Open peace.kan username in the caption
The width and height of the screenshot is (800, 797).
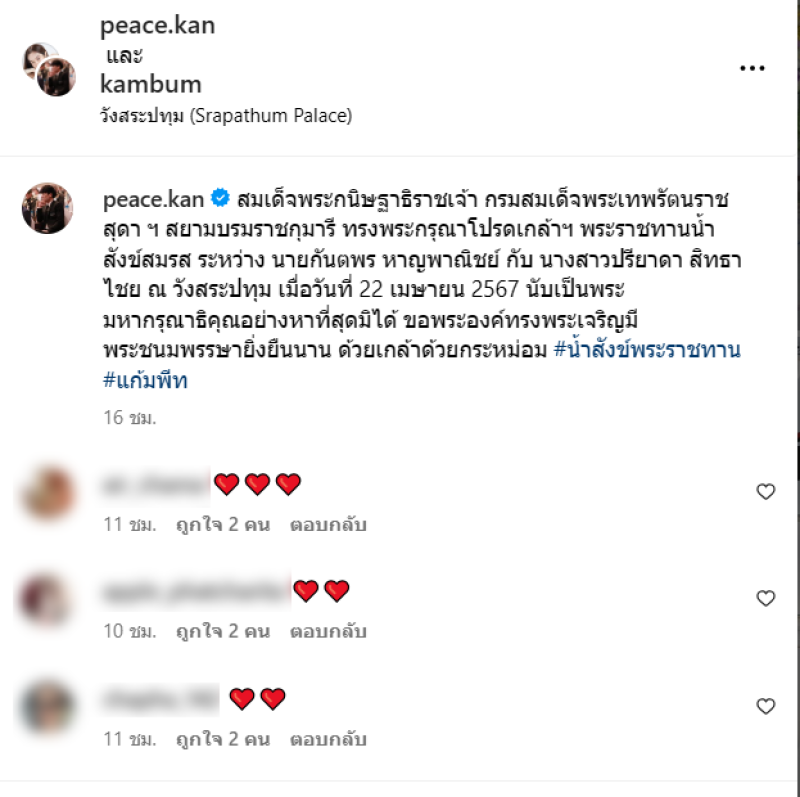pyautogui.click(x=154, y=200)
